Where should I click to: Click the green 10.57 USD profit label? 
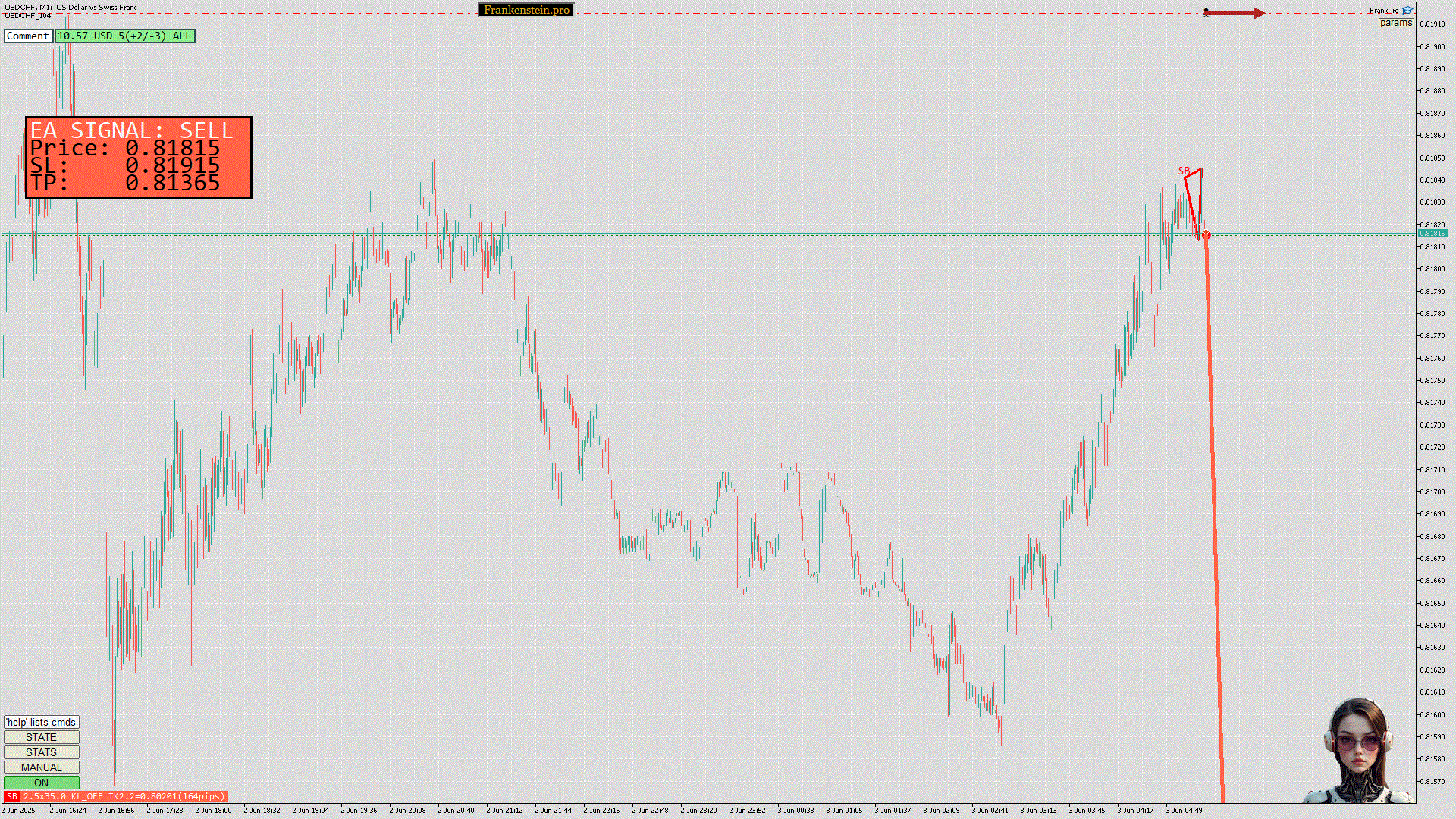pos(124,36)
